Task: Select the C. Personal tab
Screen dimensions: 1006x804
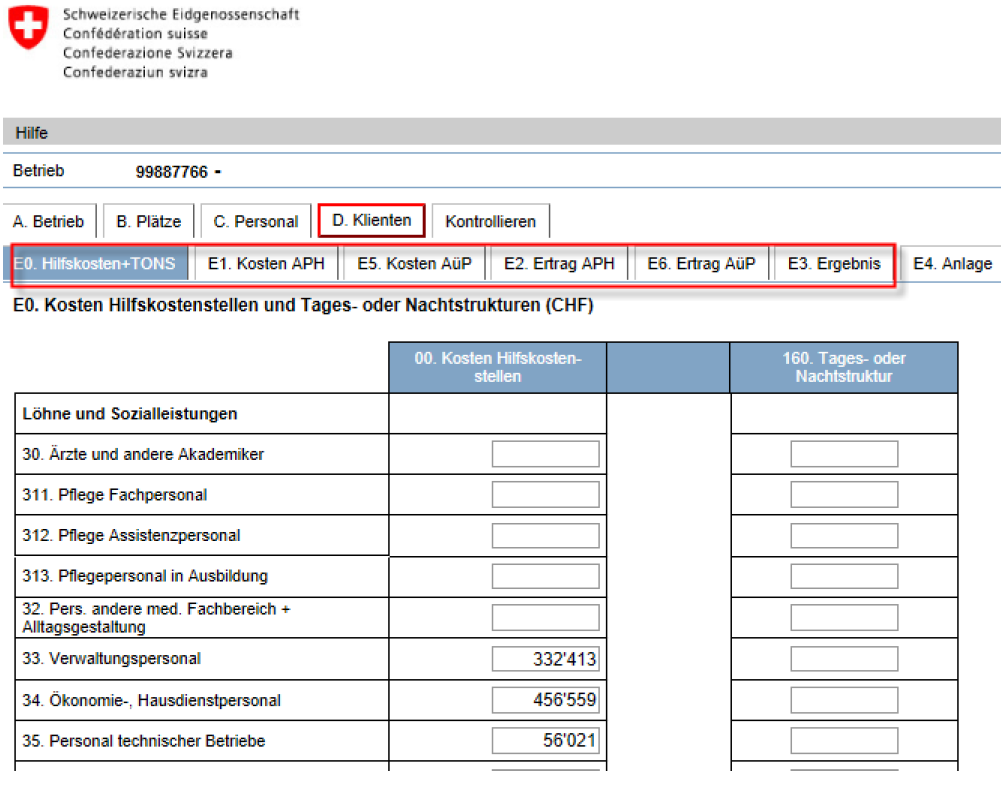Action: click(256, 222)
